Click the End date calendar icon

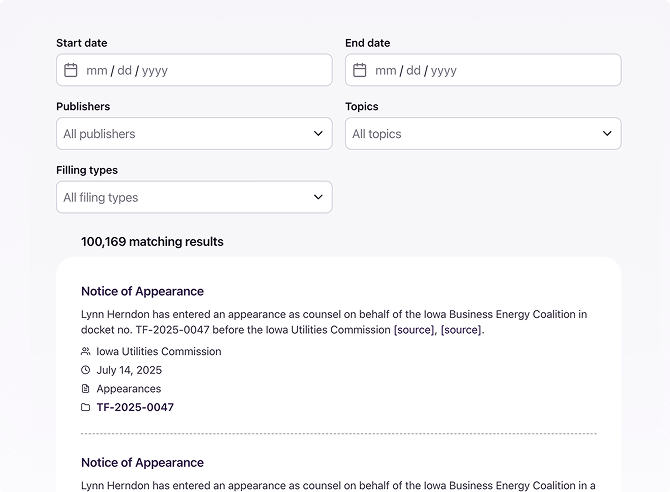(x=360, y=70)
